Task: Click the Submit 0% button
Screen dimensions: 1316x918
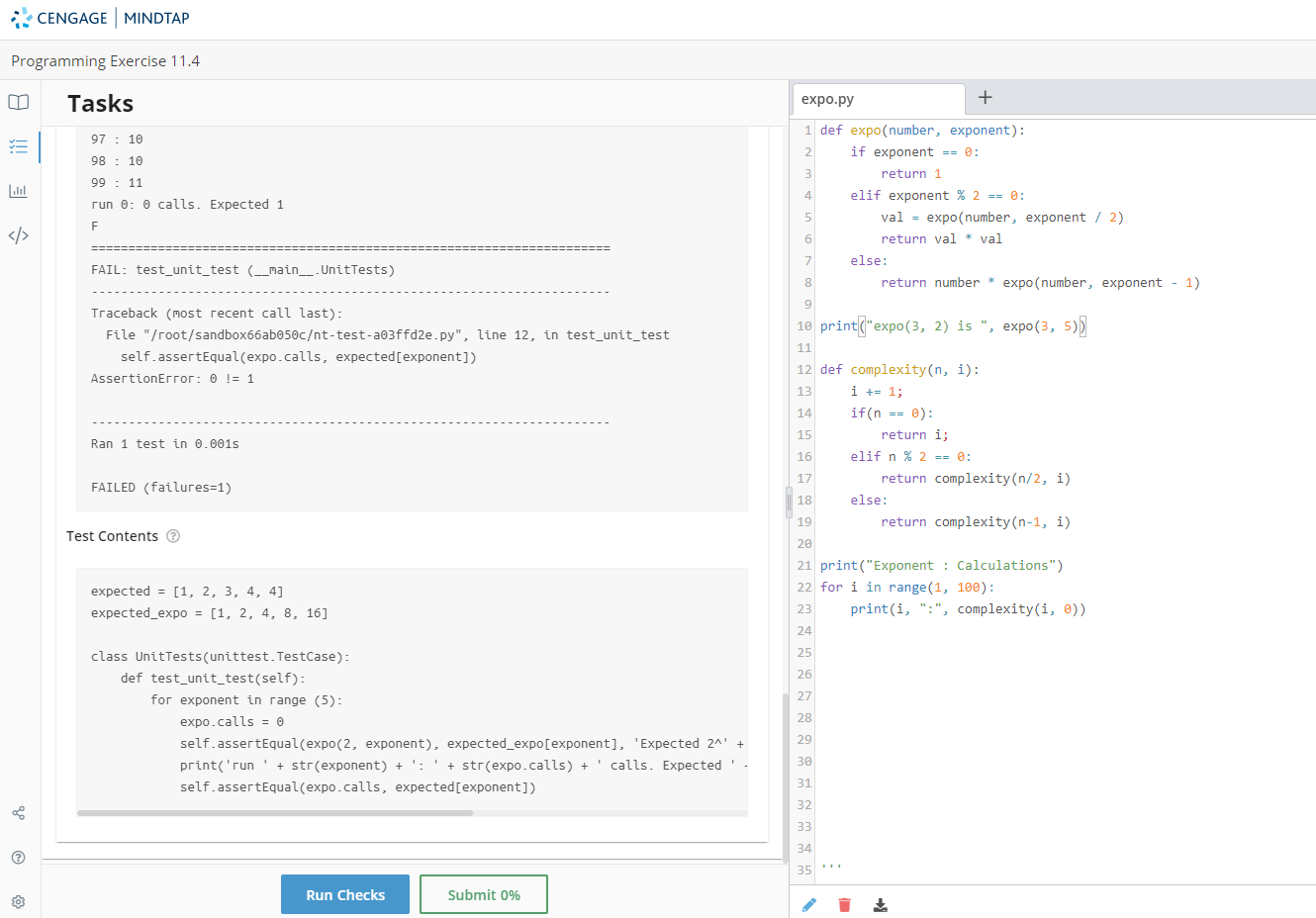Action: point(483,894)
